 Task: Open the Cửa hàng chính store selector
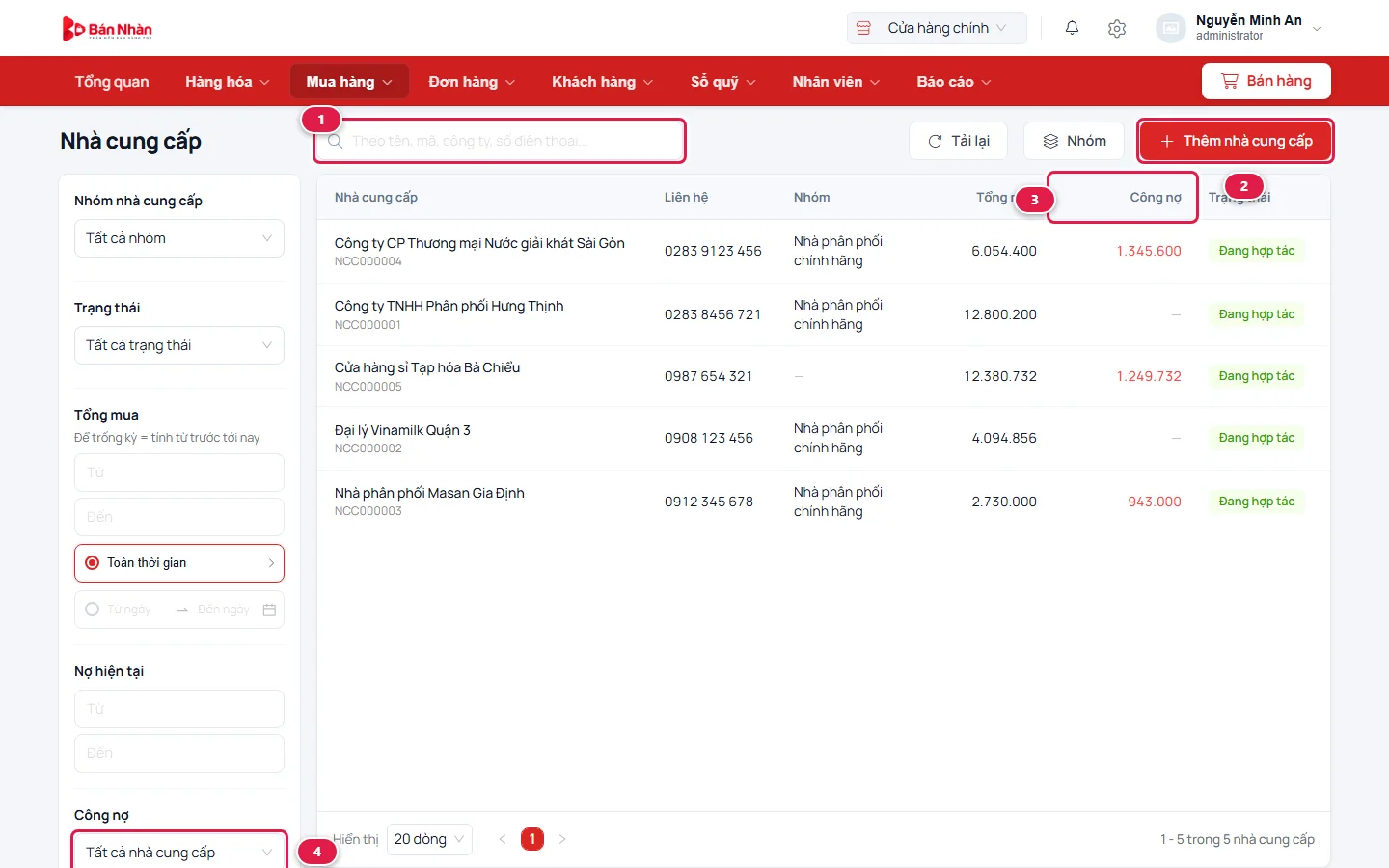point(937,28)
